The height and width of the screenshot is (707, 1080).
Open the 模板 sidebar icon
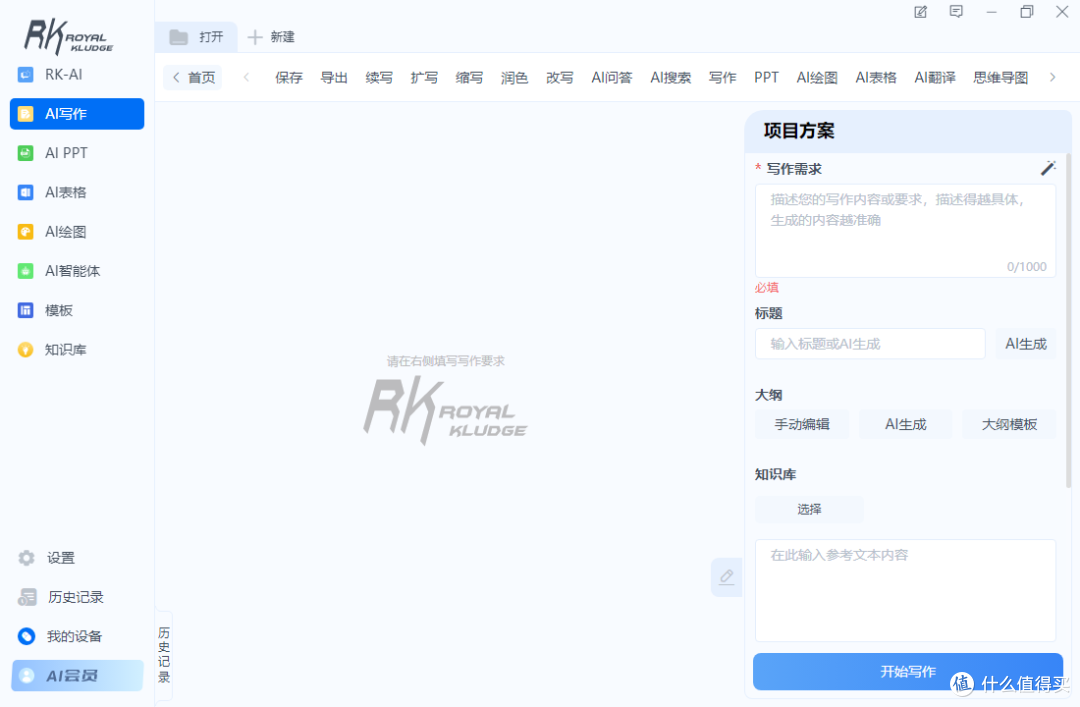[x=25, y=310]
